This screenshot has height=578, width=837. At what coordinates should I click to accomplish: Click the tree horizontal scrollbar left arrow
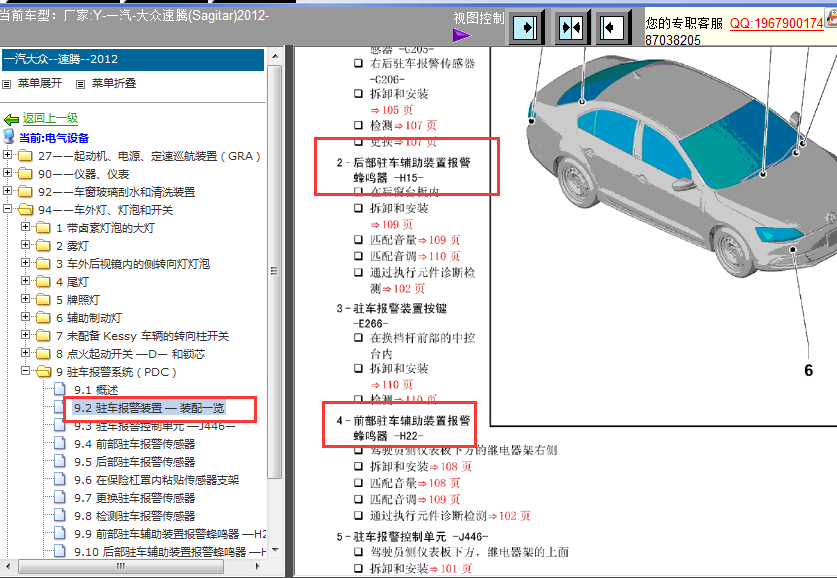pos(6,566)
